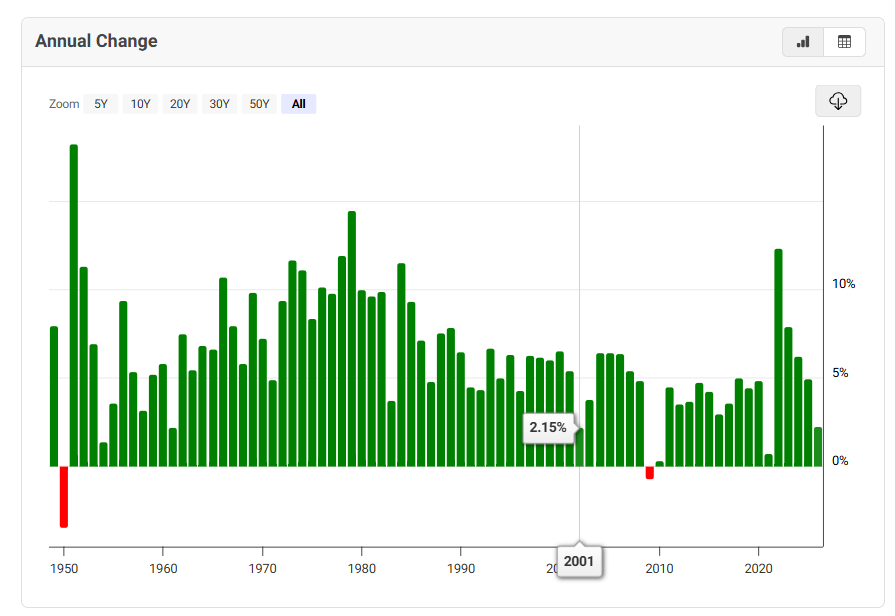Select the 5Y zoom range
The height and width of the screenshot is (616, 895).
coord(100,104)
